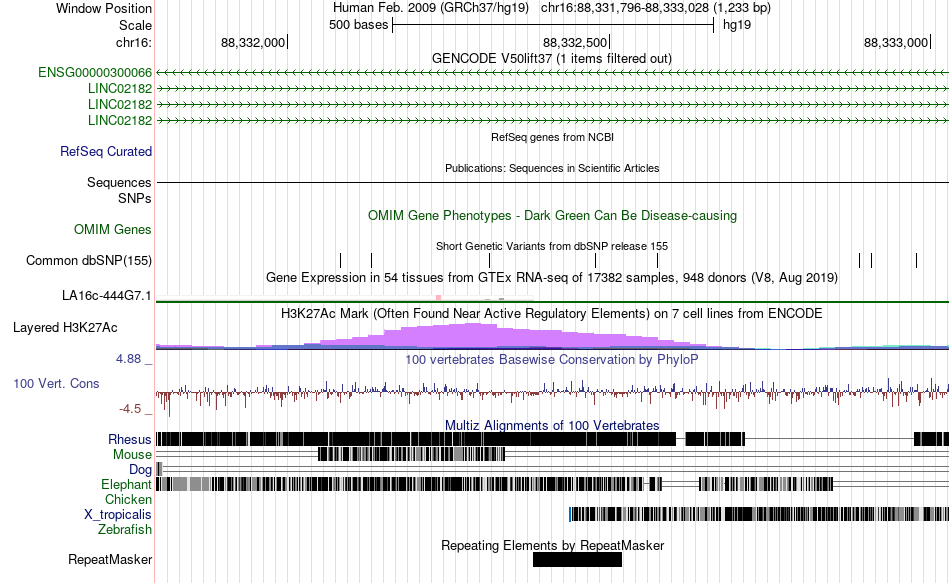Click OMIM Gene Phenotypes track title
950x583 pixels.
click(x=553, y=216)
